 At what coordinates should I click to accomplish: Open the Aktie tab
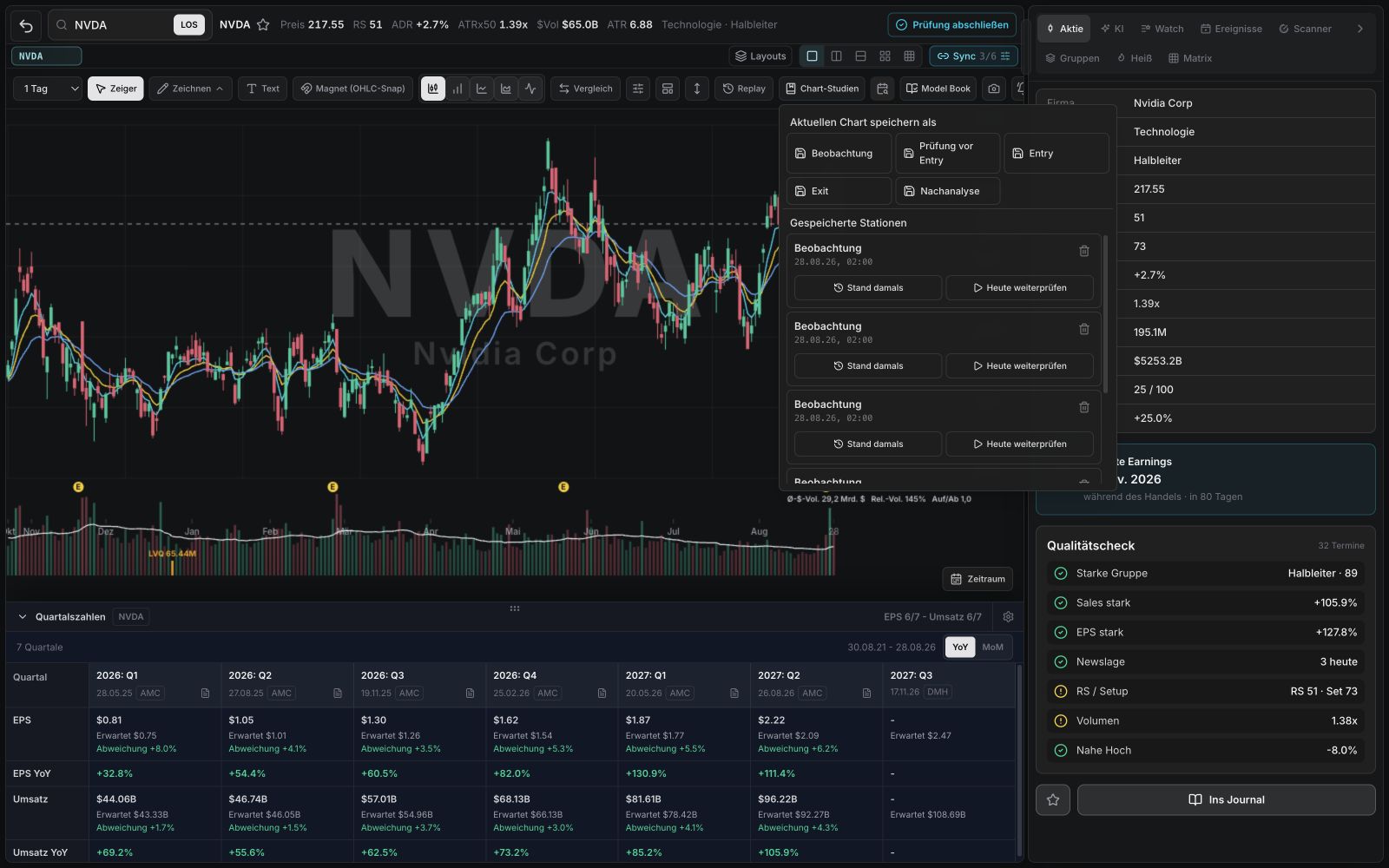click(x=1063, y=29)
